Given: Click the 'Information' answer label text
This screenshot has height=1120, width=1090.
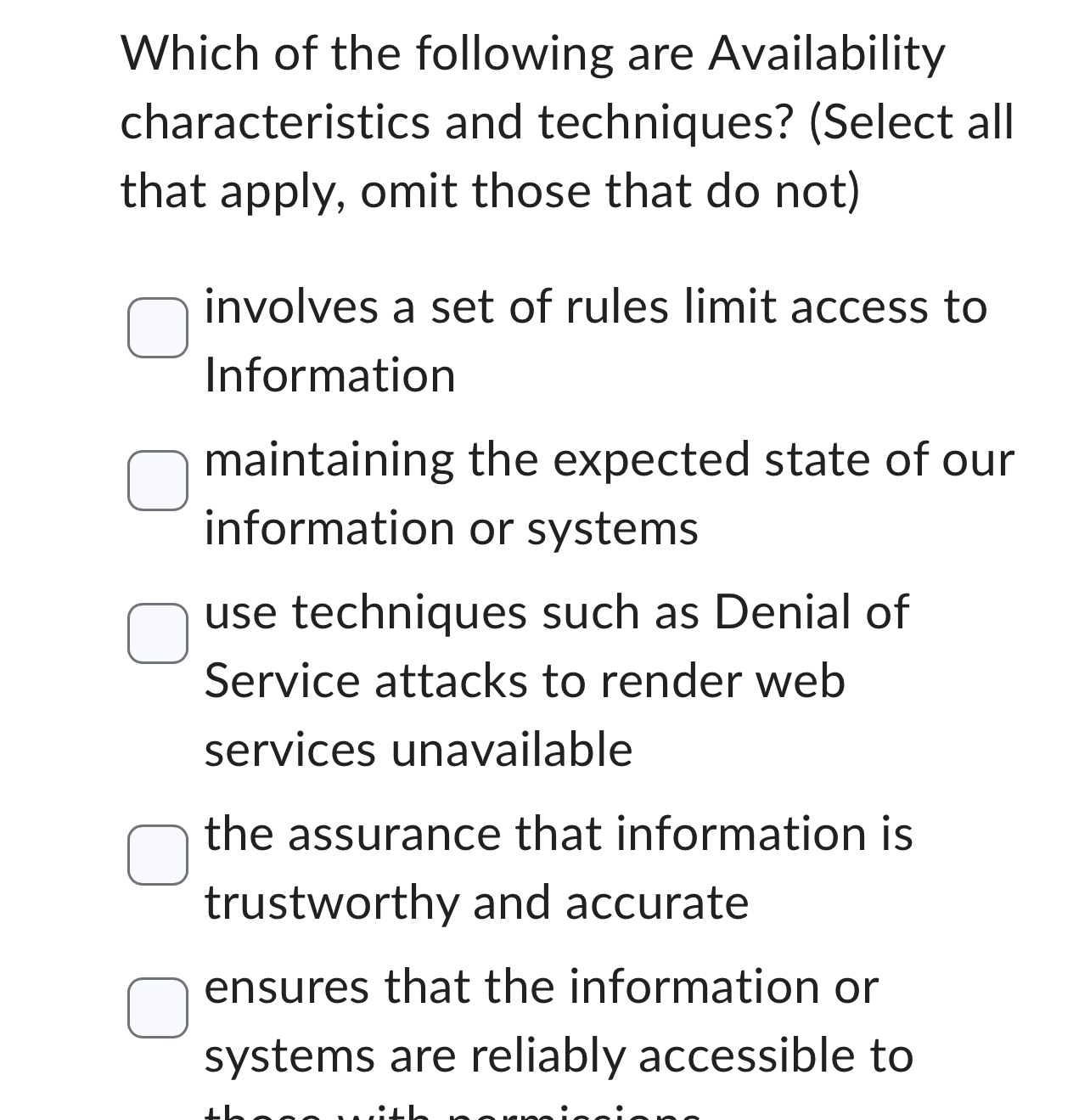Looking at the screenshot, I should point(329,374).
